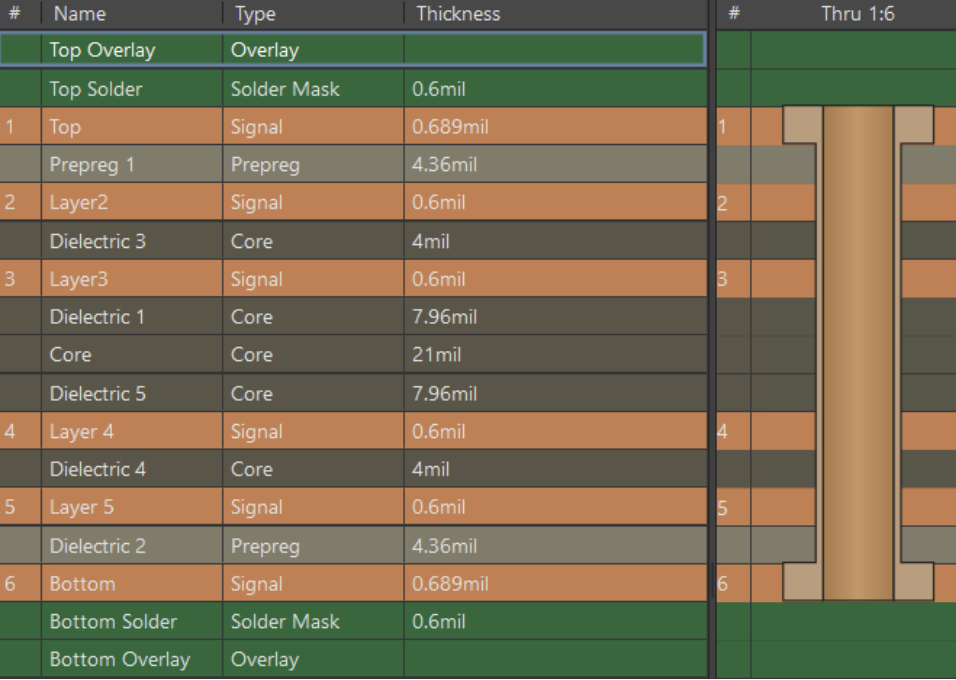Sort by the Thickness column header
This screenshot has height=680, width=956.
(457, 14)
